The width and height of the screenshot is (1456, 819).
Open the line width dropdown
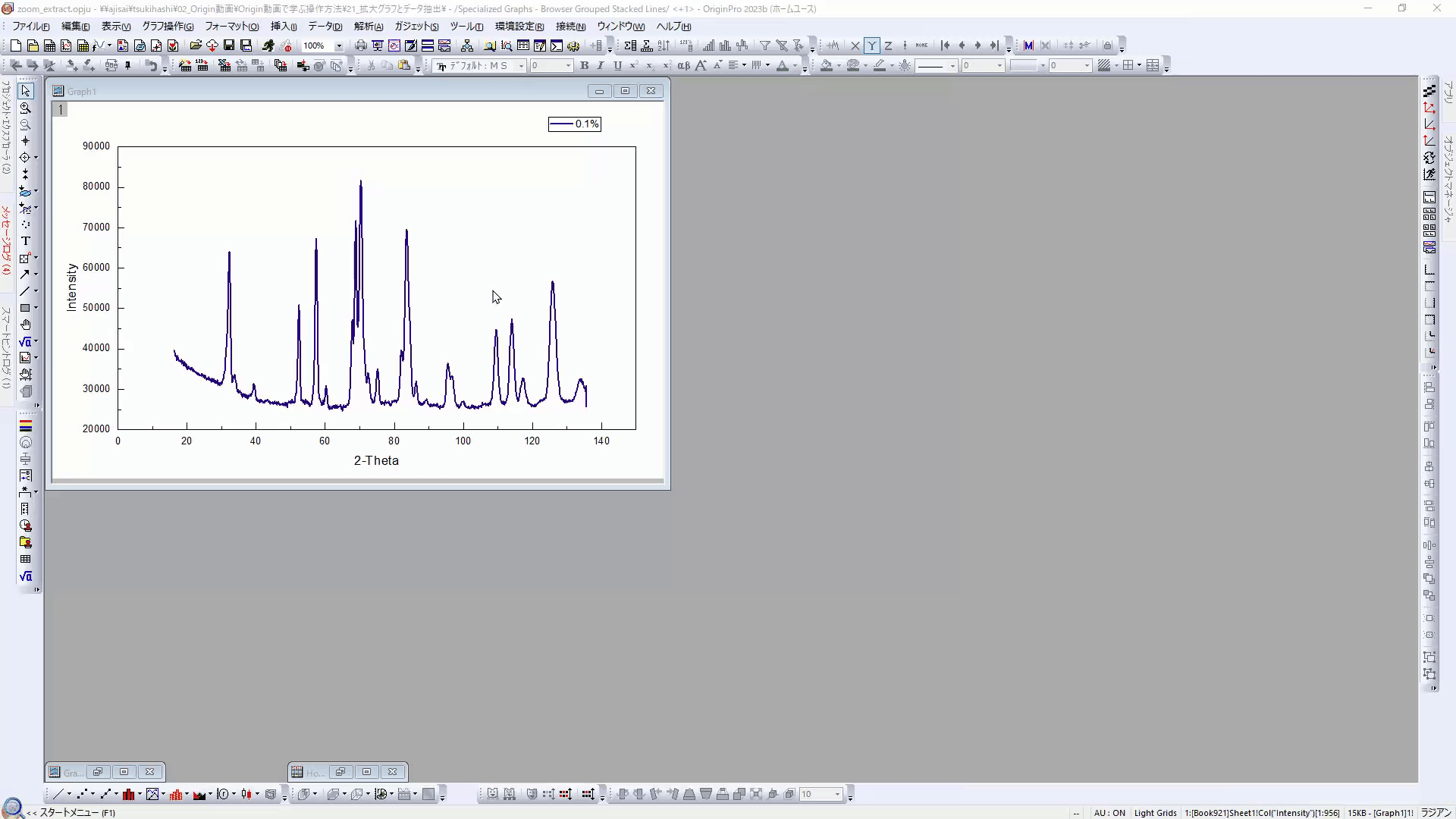tap(999, 66)
